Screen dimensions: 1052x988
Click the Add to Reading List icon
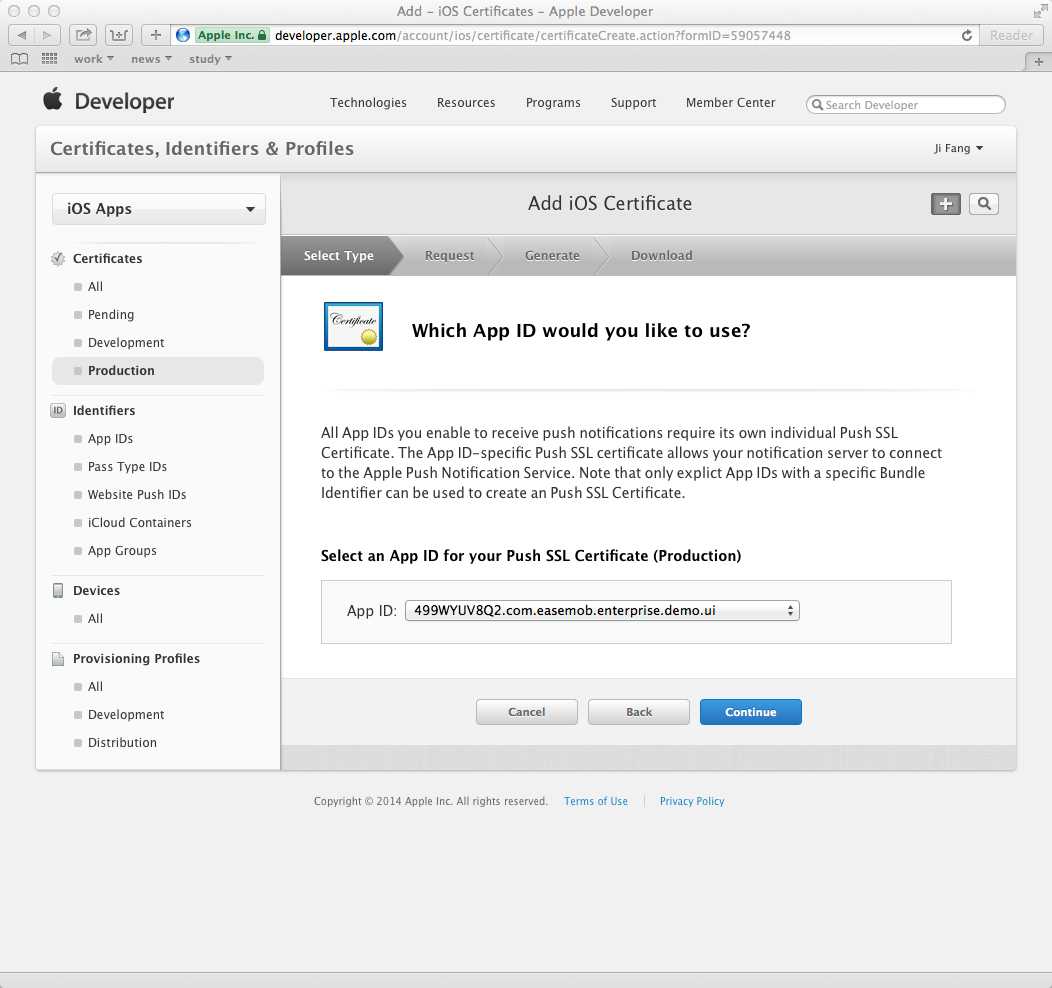119,35
